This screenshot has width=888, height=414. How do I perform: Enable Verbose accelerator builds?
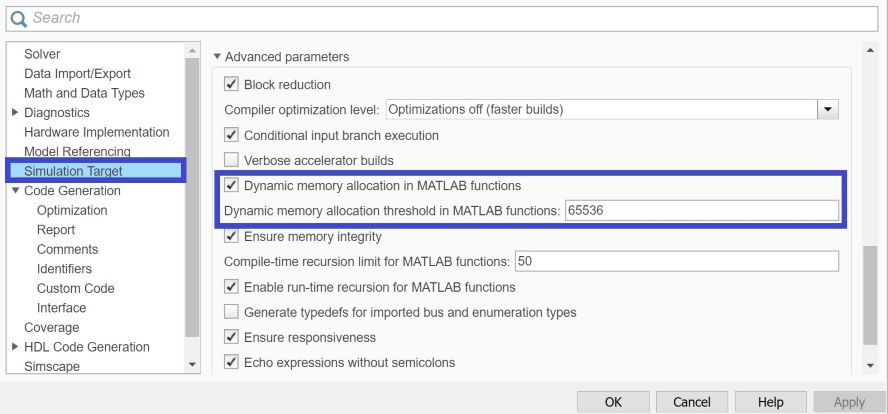point(232,160)
